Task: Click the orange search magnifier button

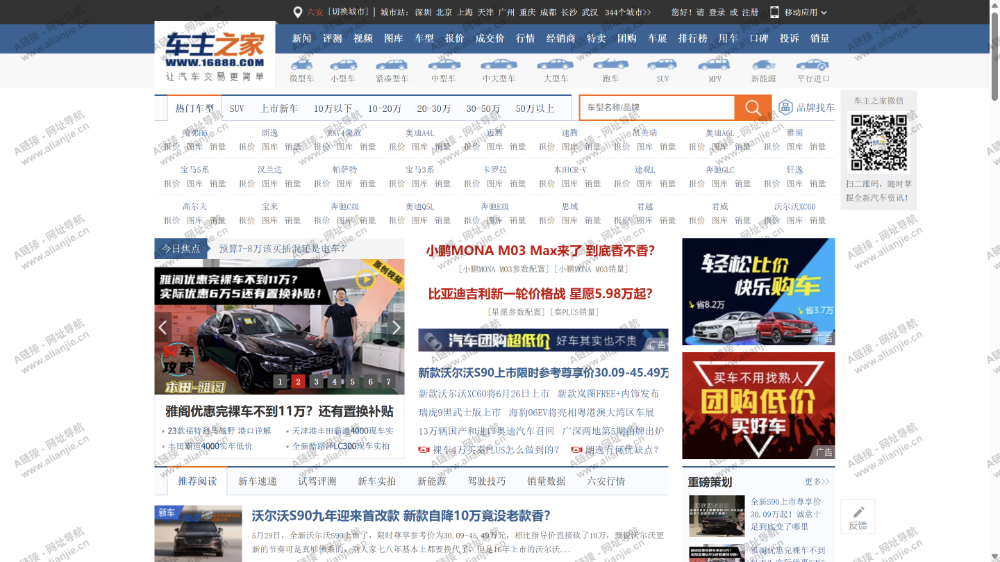Action: coord(753,108)
